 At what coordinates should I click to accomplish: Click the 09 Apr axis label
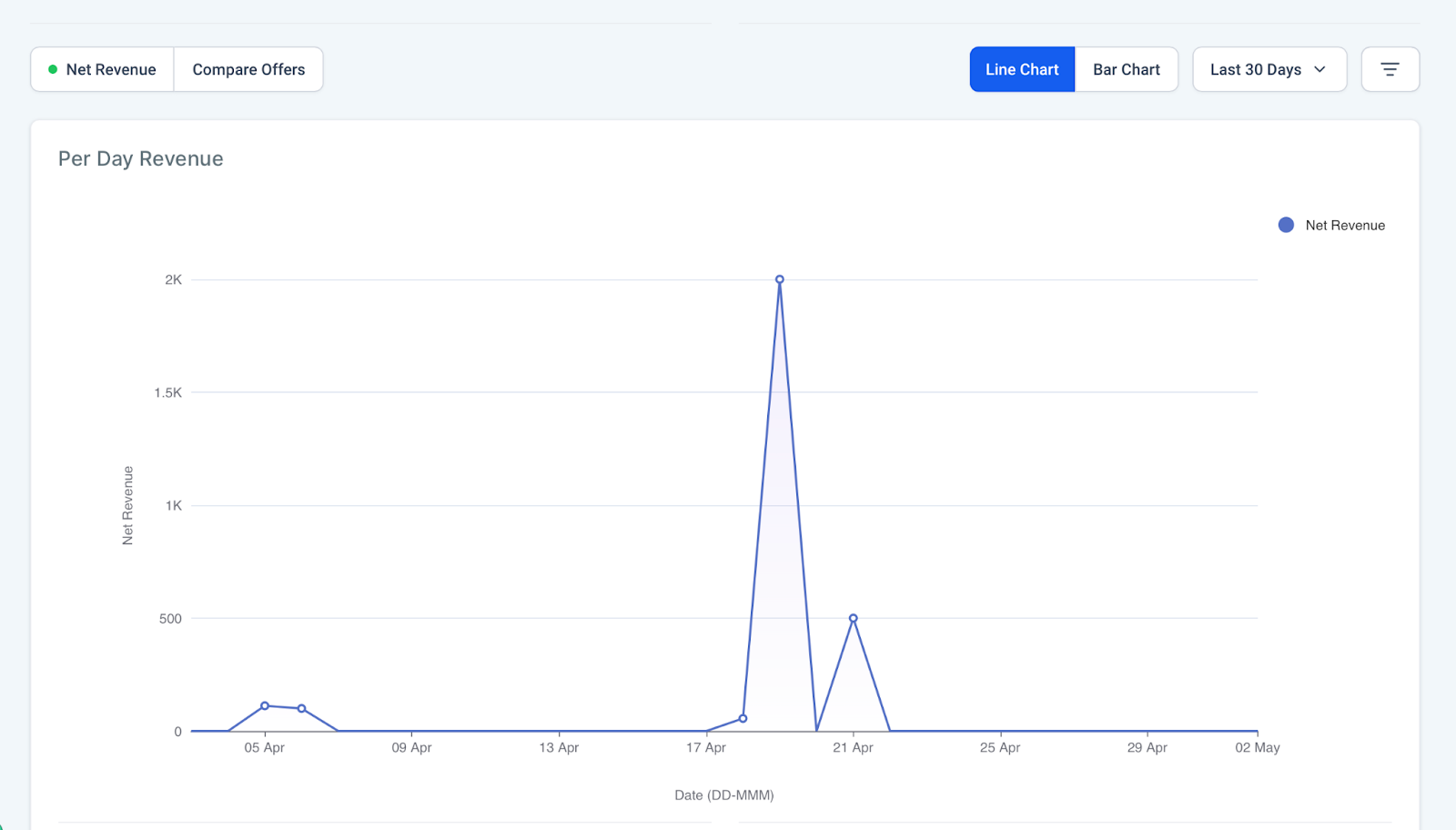click(411, 747)
